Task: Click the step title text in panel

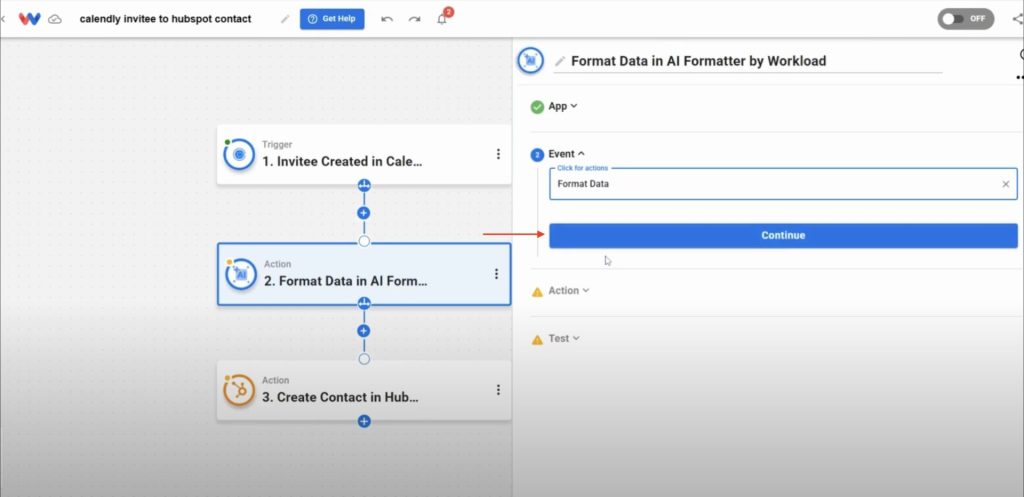Action: [x=698, y=61]
